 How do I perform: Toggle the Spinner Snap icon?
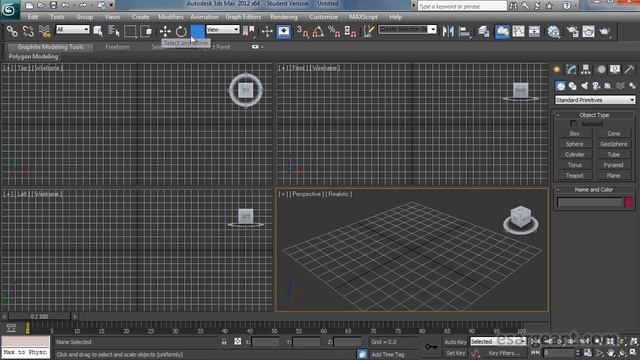point(351,31)
